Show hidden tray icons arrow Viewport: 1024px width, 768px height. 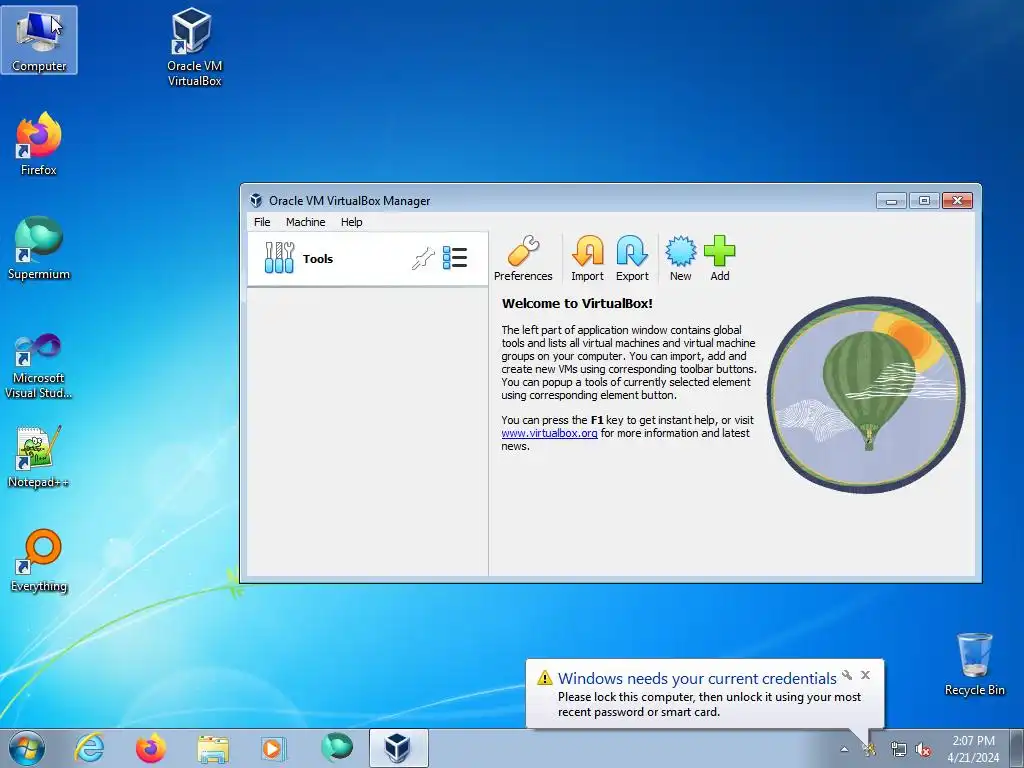pyautogui.click(x=844, y=749)
